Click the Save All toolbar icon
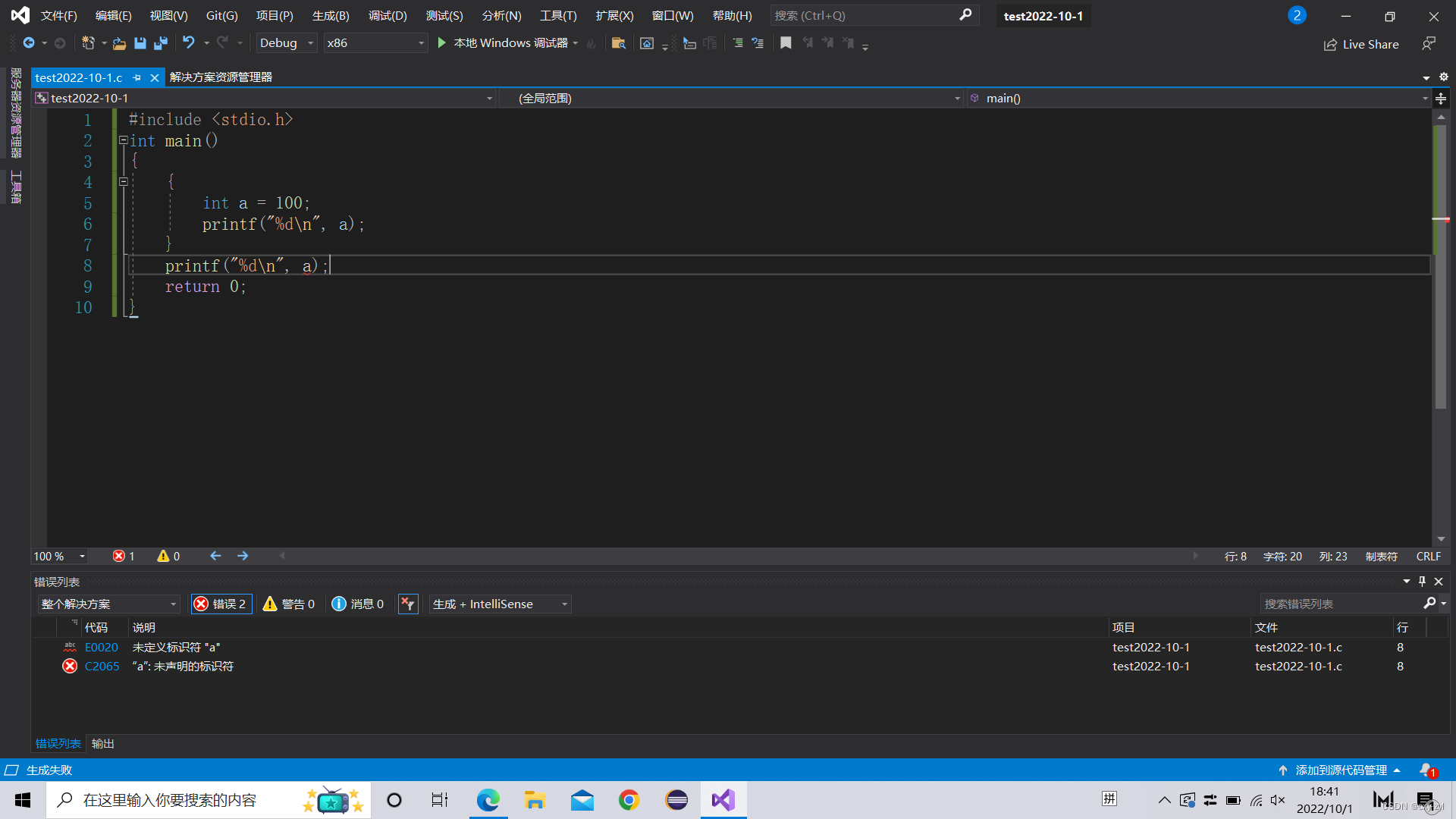This screenshot has height=819, width=1456. pyautogui.click(x=161, y=43)
